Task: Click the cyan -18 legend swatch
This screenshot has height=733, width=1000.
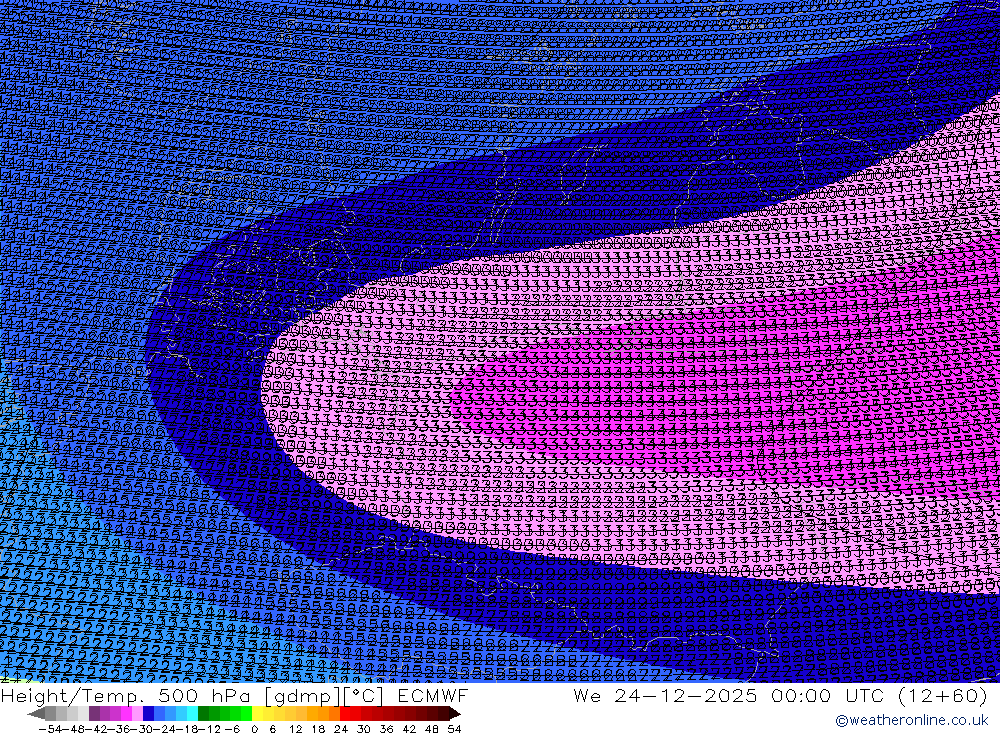Action: point(192,714)
